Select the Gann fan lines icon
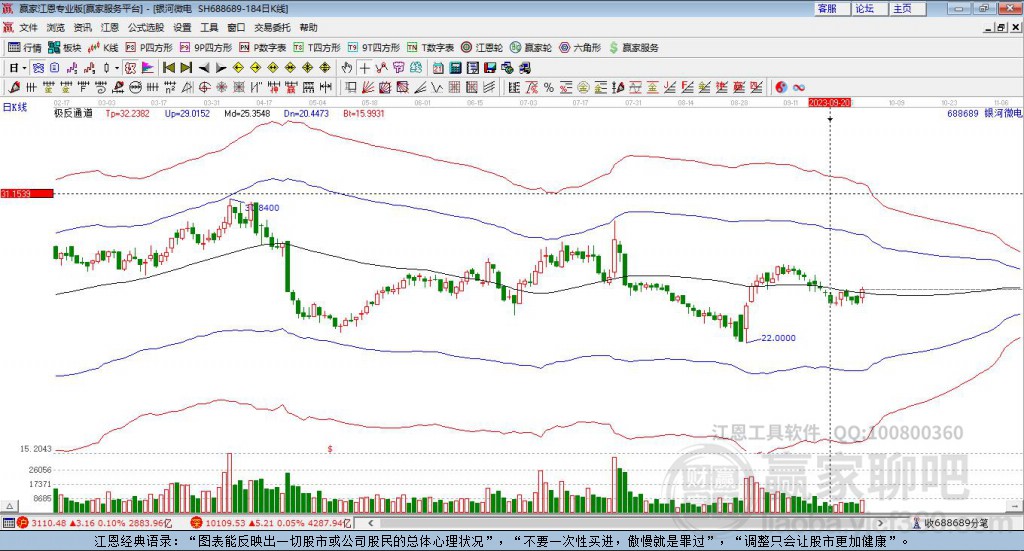The height and width of the screenshot is (551, 1024). point(368,87)
